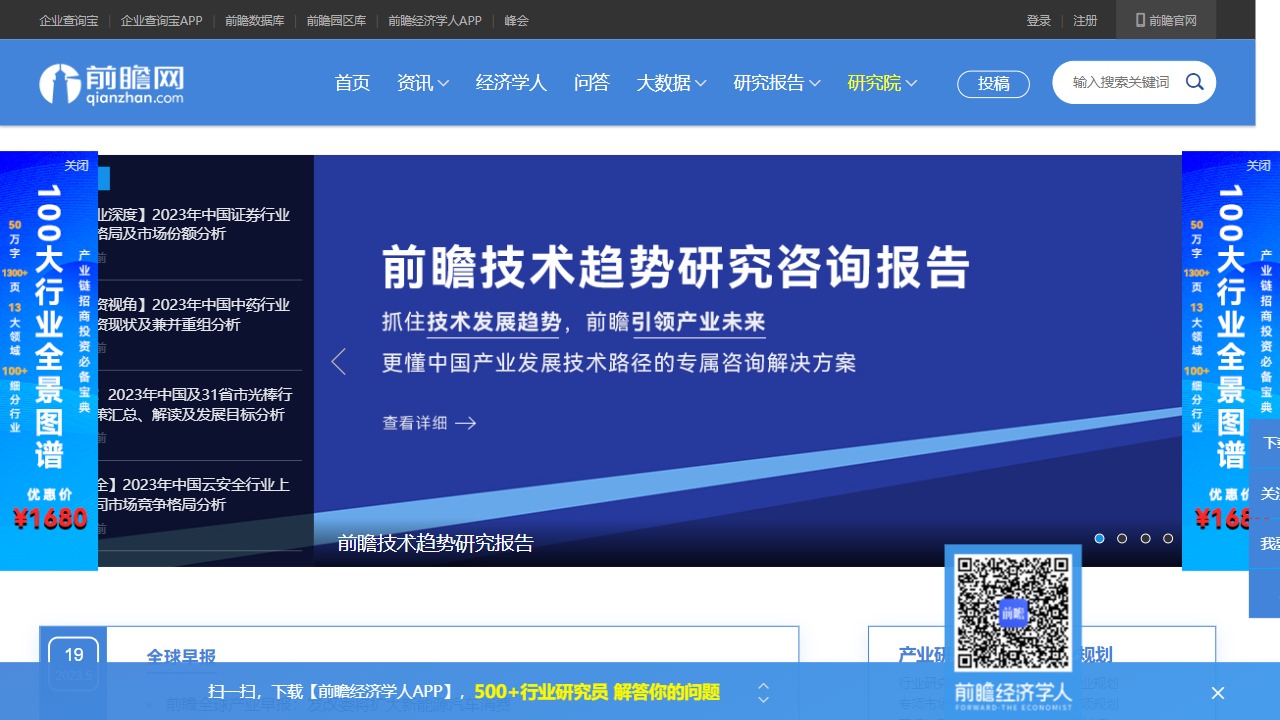This screenshot has width=1280, height=720.
Task: Click the 前瞻经济学人 QR code image
Action: tap(1013, 613)
